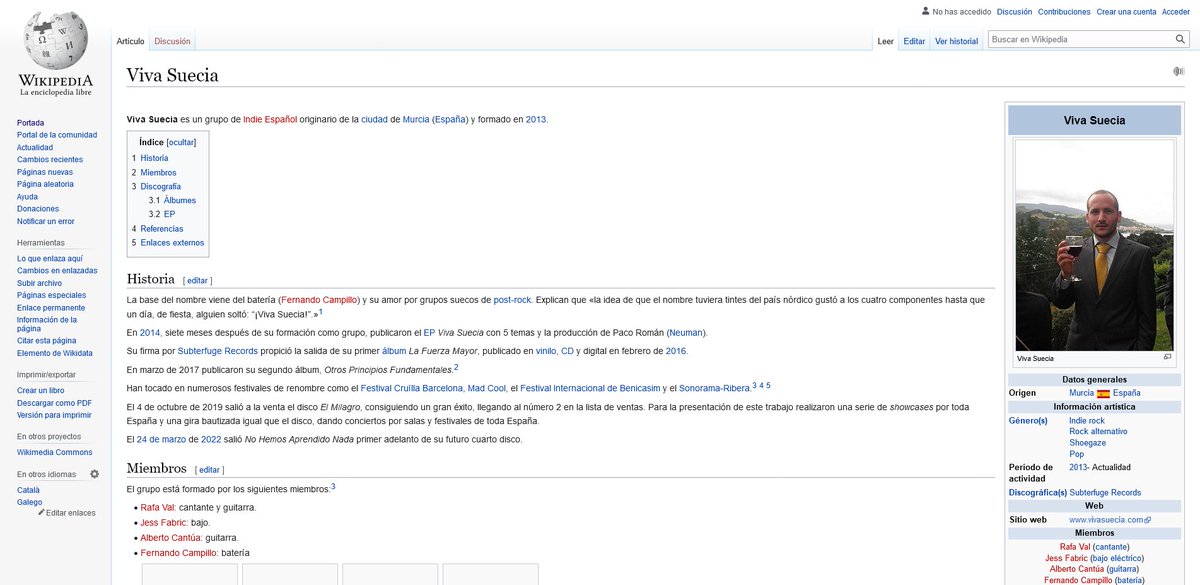Screen dimensions: 1200x585
Task: Open the Editar tab
Action: coord(914,41)
